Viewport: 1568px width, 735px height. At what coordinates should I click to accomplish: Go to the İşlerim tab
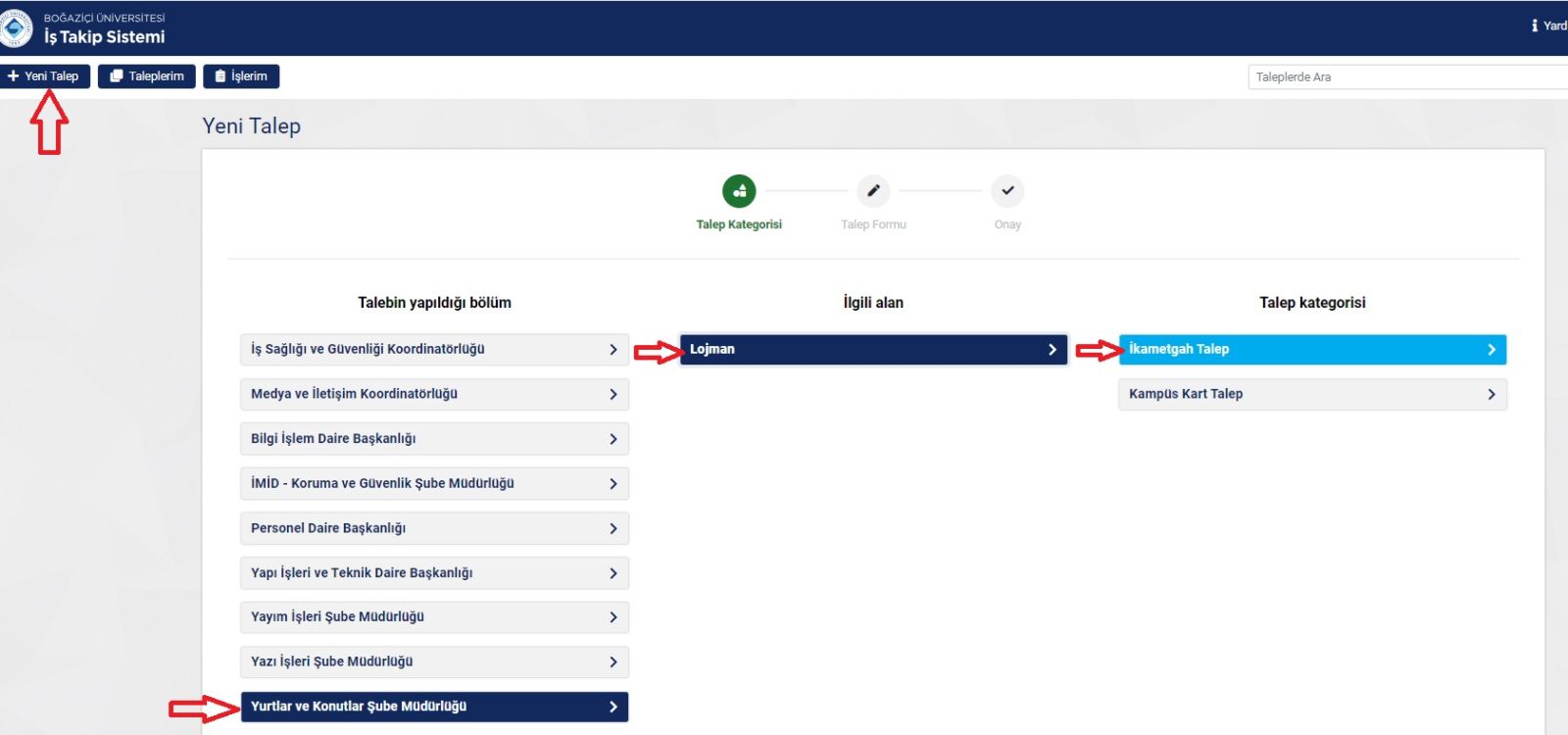pos(241,76)
